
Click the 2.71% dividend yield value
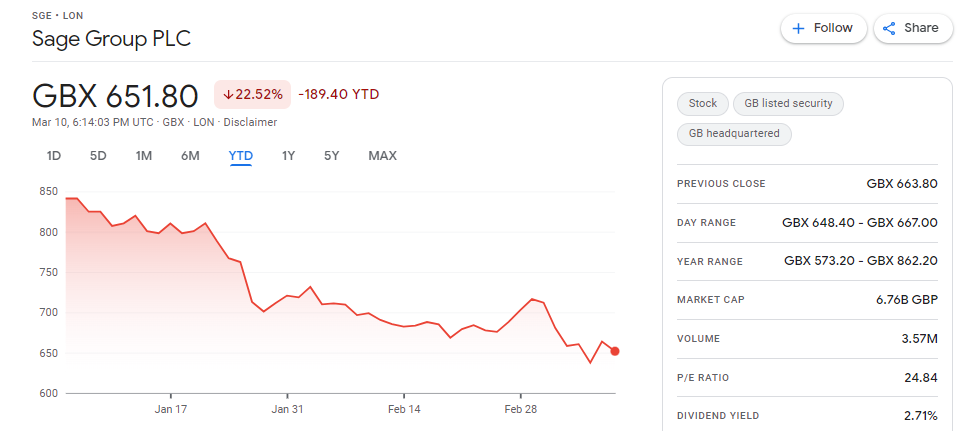pyautogui.click(x=920, y=416)
